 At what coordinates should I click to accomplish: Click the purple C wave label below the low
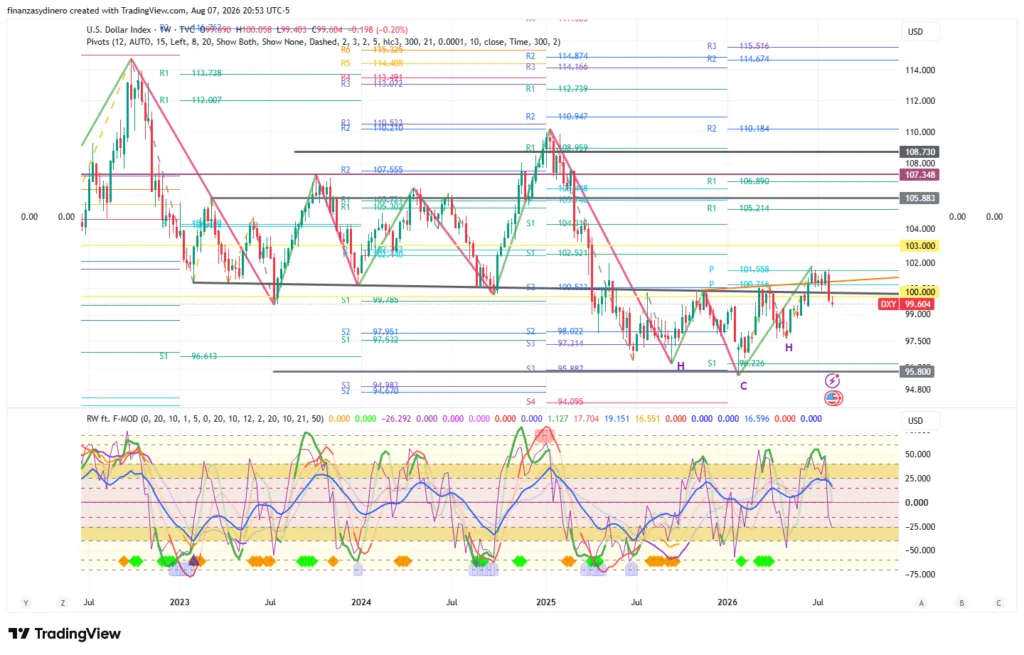[743, 386]
